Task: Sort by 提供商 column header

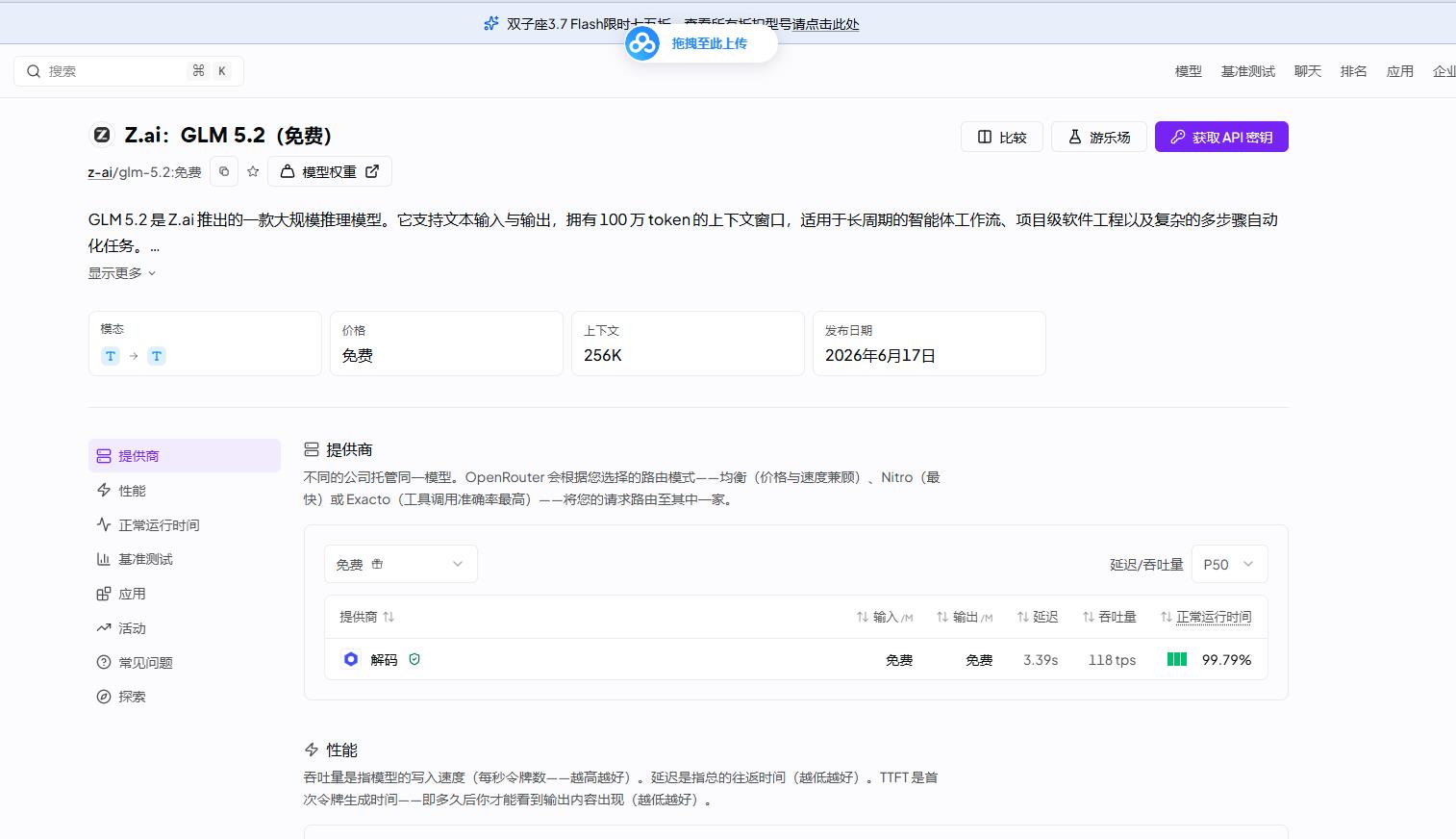Action: 366,617
